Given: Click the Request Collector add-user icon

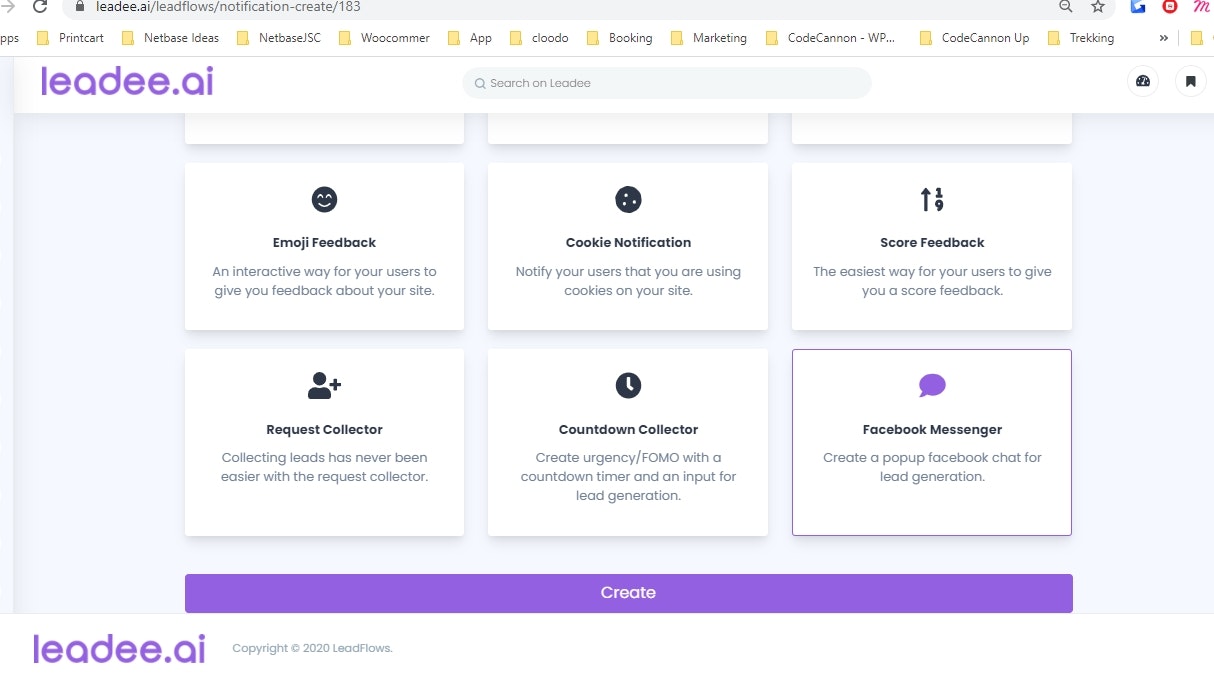Looking at the screenshot, I should [324, 386].
